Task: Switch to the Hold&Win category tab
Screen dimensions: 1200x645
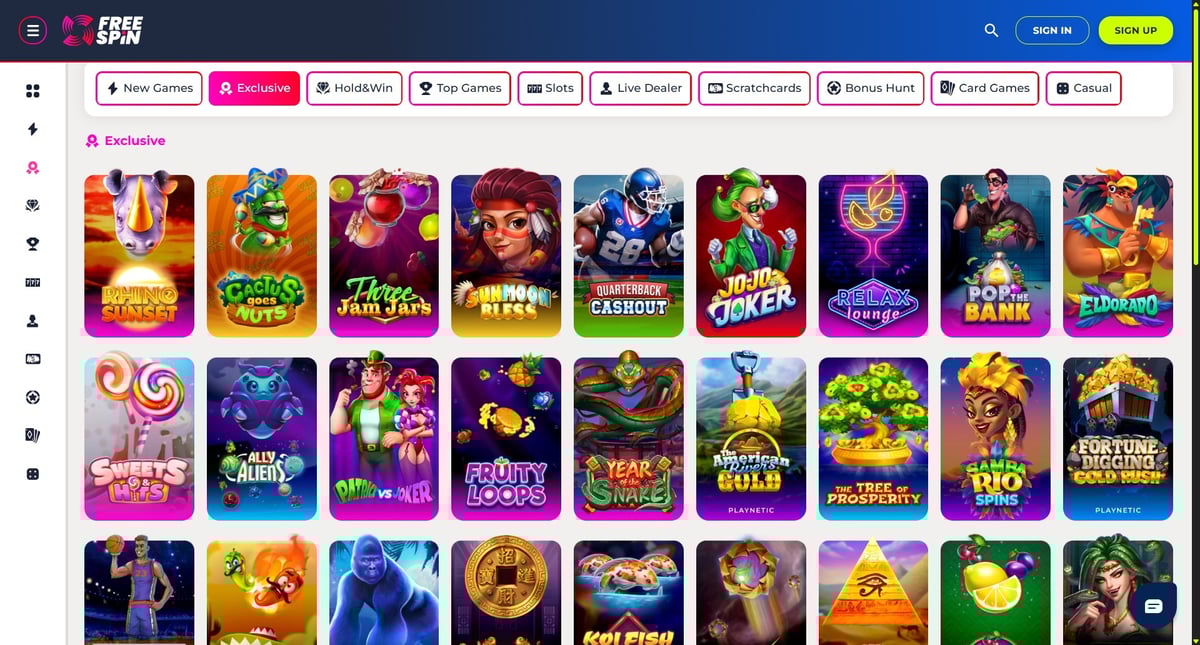Action: click(x=354, y=88)
